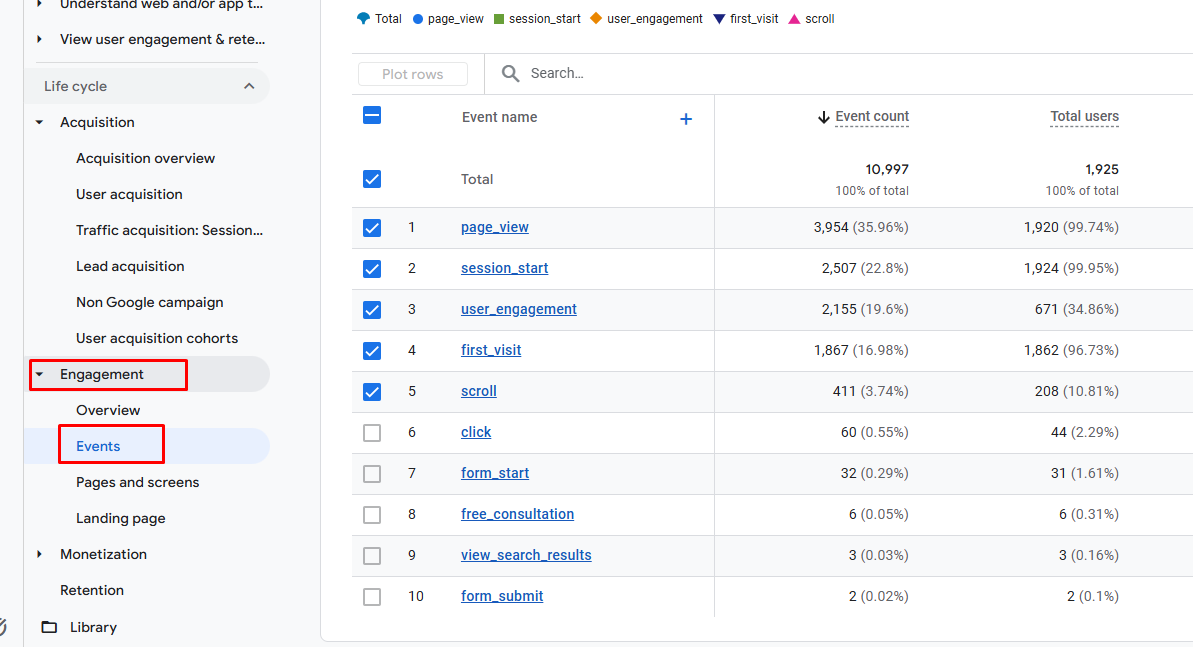Check the click row checkbox
This screenshot has height=647, width=1193.
click(x=372, y=433)
